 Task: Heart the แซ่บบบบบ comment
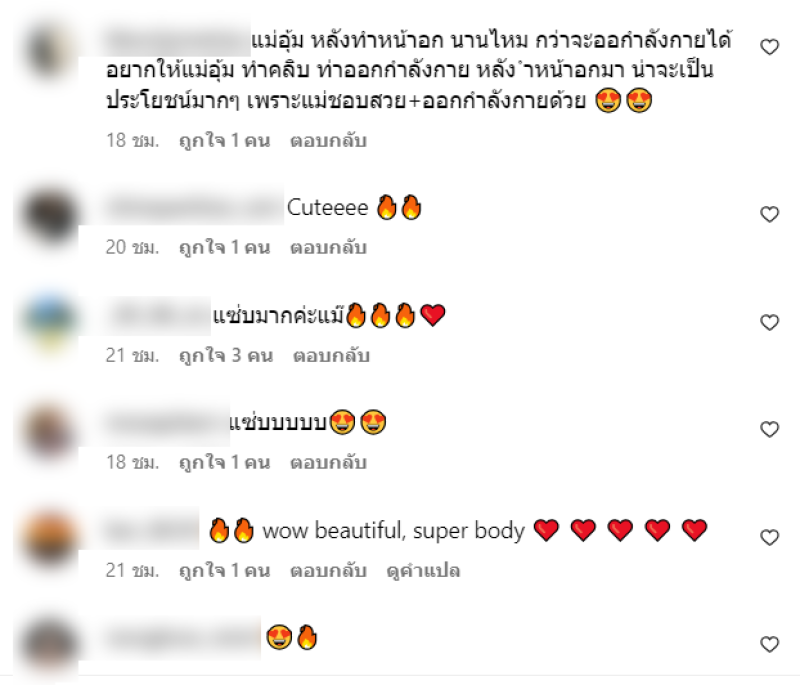tap(769, 429)
